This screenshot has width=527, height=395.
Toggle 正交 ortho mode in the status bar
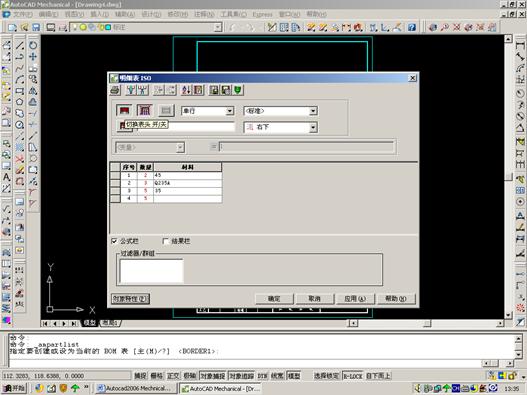click(173, 376)
